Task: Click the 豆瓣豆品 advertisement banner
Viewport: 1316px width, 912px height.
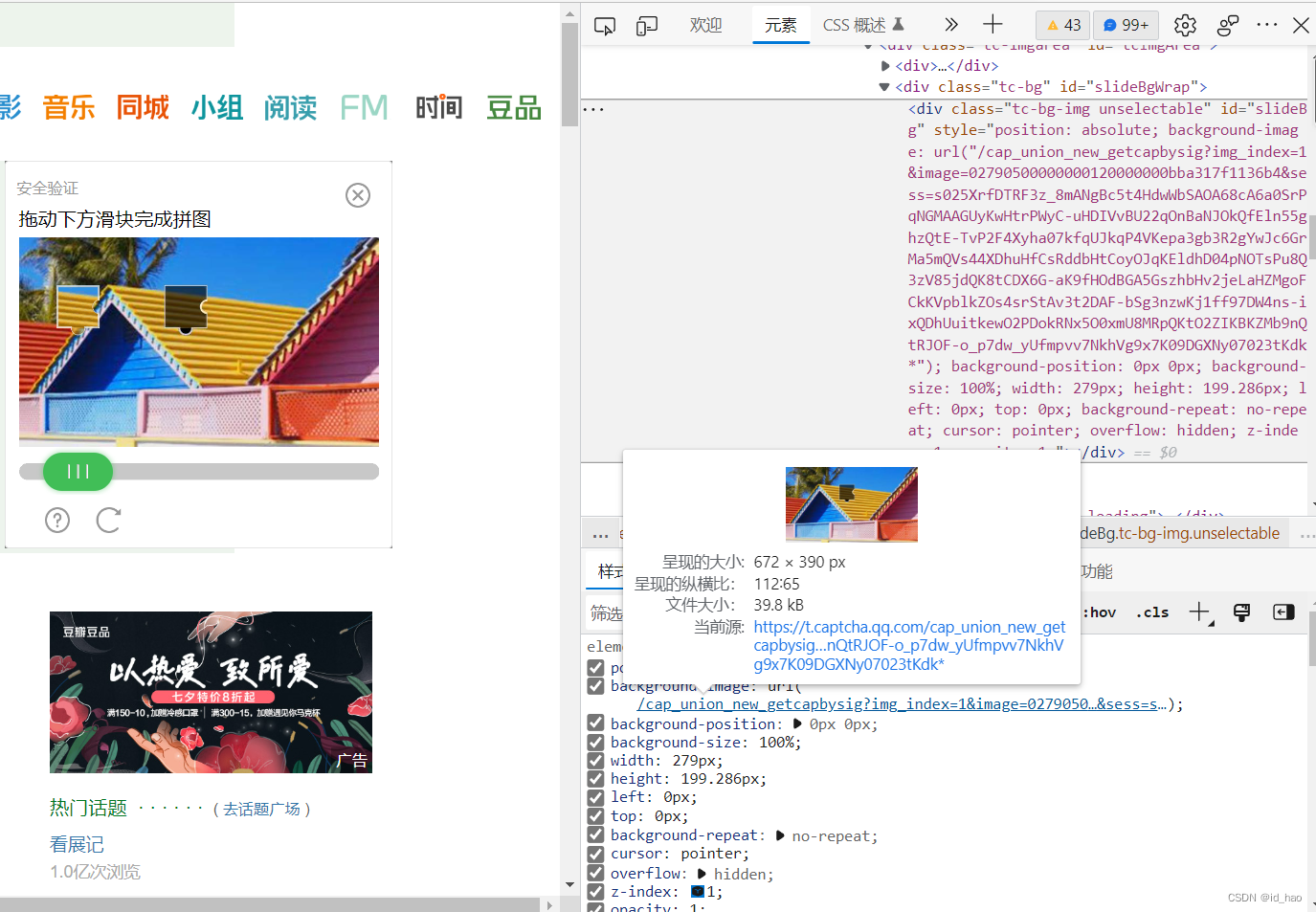Action: pyautogui.click(x=211, y=692)
